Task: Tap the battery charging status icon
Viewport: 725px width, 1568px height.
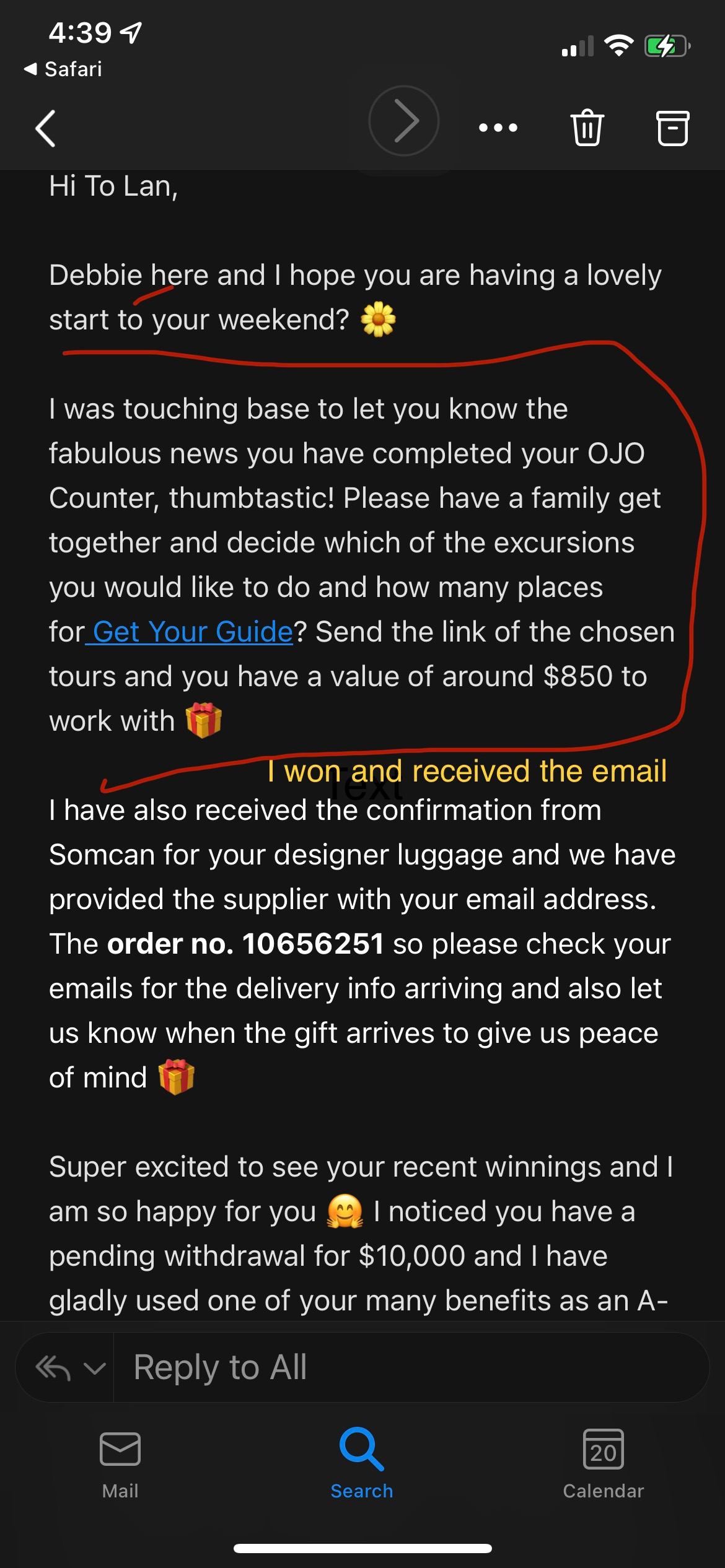Action: 666,46
